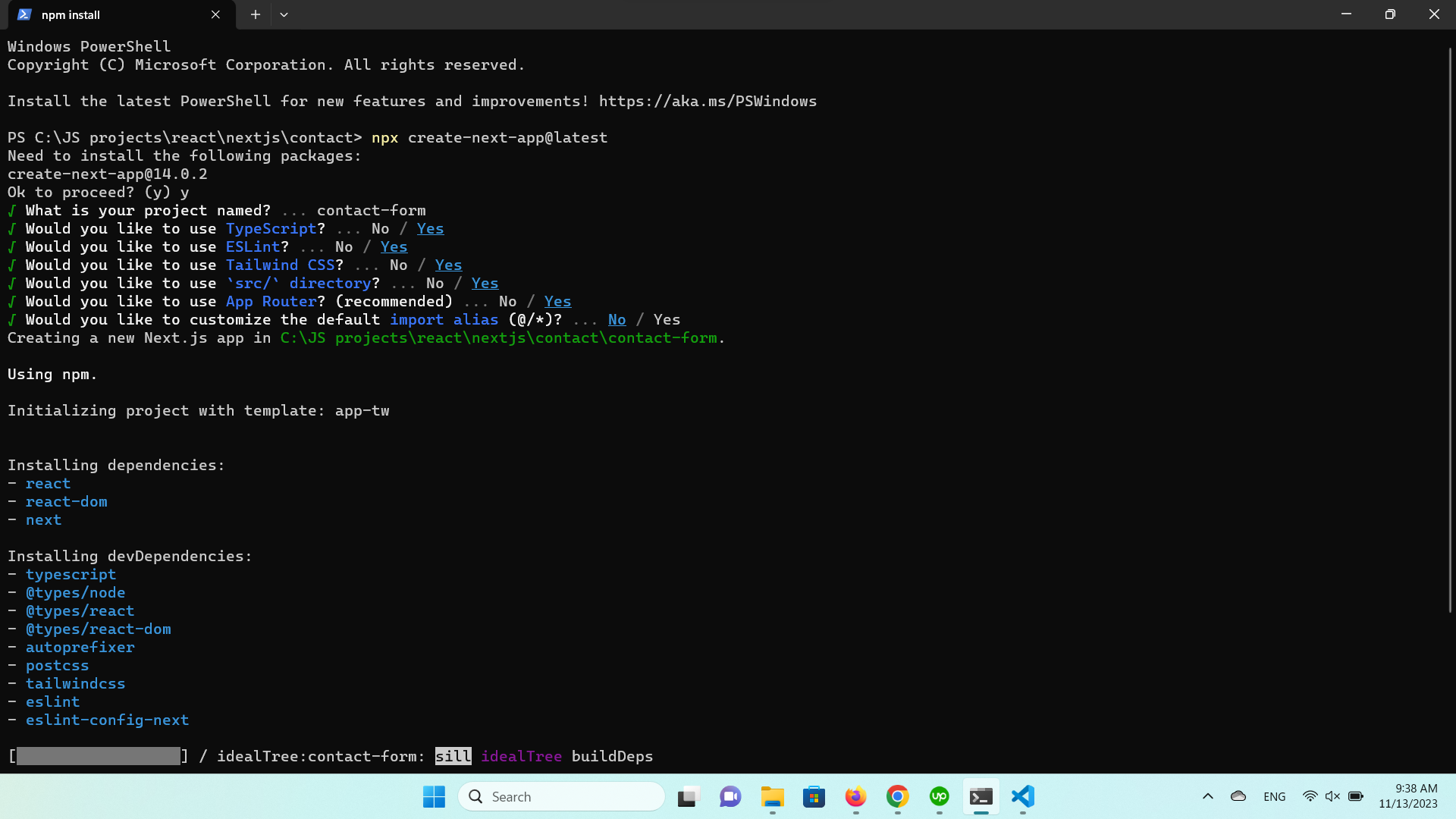The image size is (1456, 819).
Task: Launch Google Chrome from the taskbar
Action: click(x=897, y=797)
